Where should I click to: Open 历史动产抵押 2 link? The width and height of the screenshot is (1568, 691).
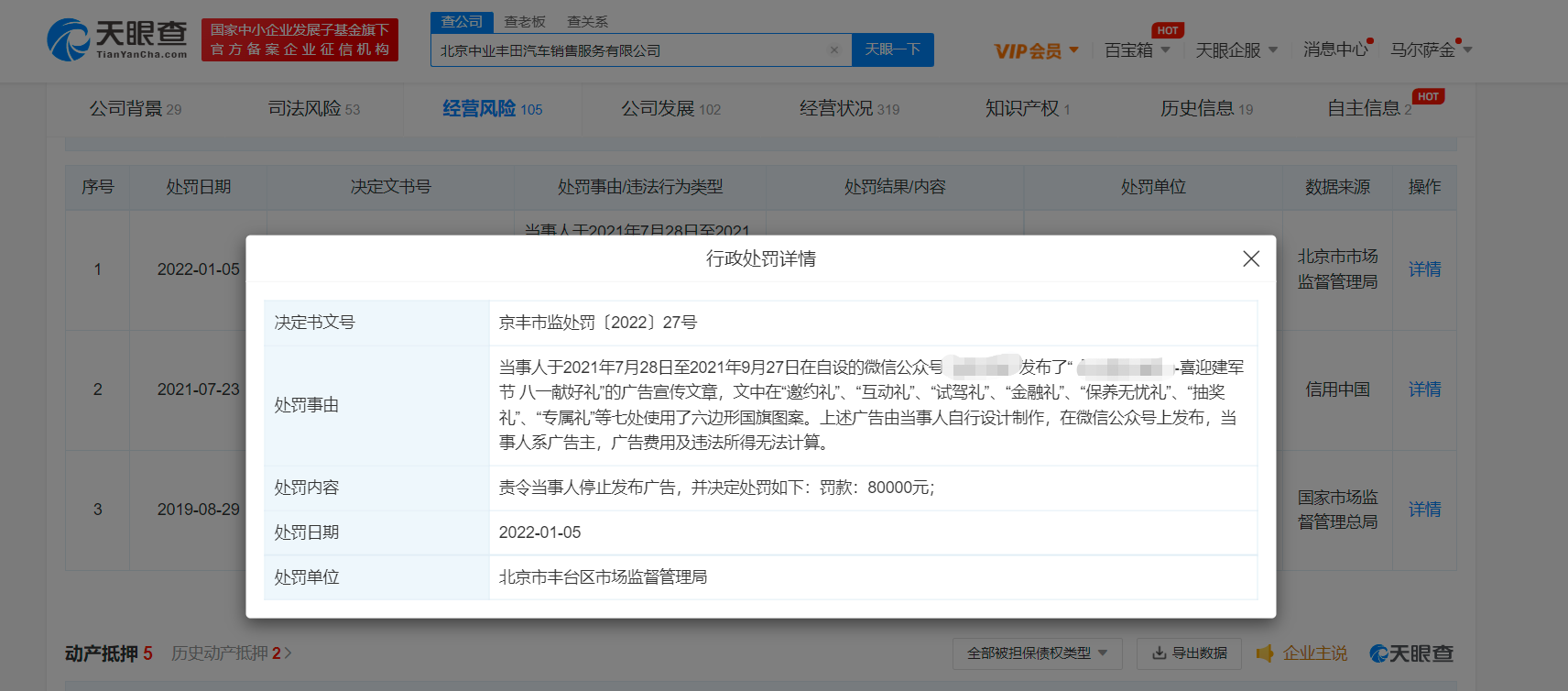tap(231, 653)
